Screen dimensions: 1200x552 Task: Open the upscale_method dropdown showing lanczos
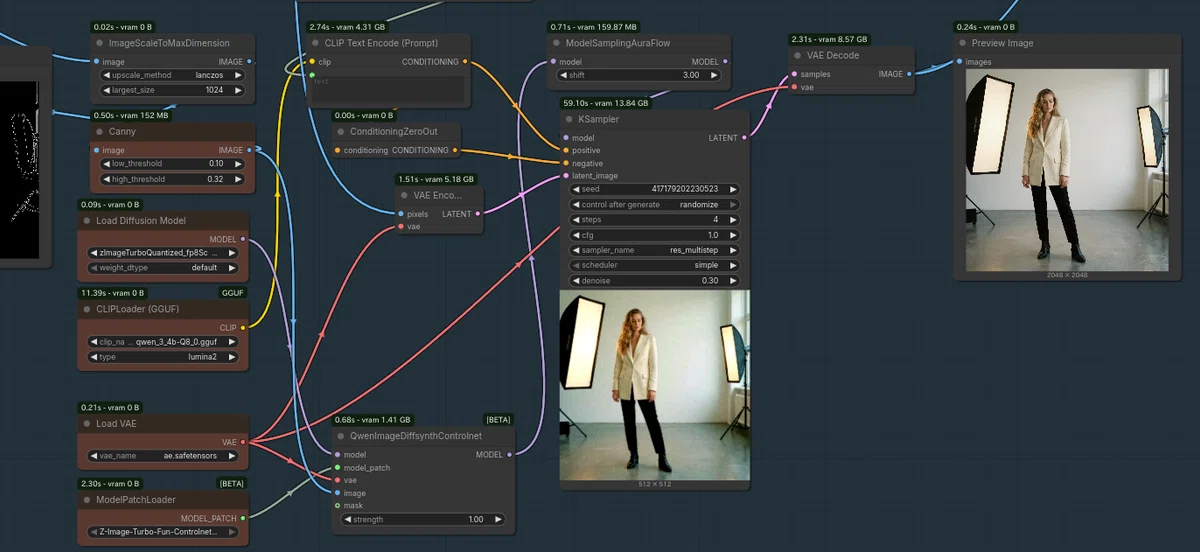[171, 75]
